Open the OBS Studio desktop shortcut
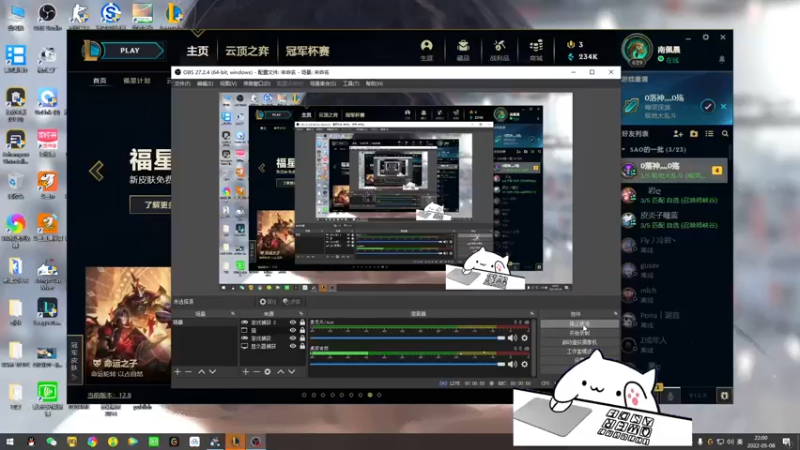Viewport: 800px width, 450px height. 47,17
